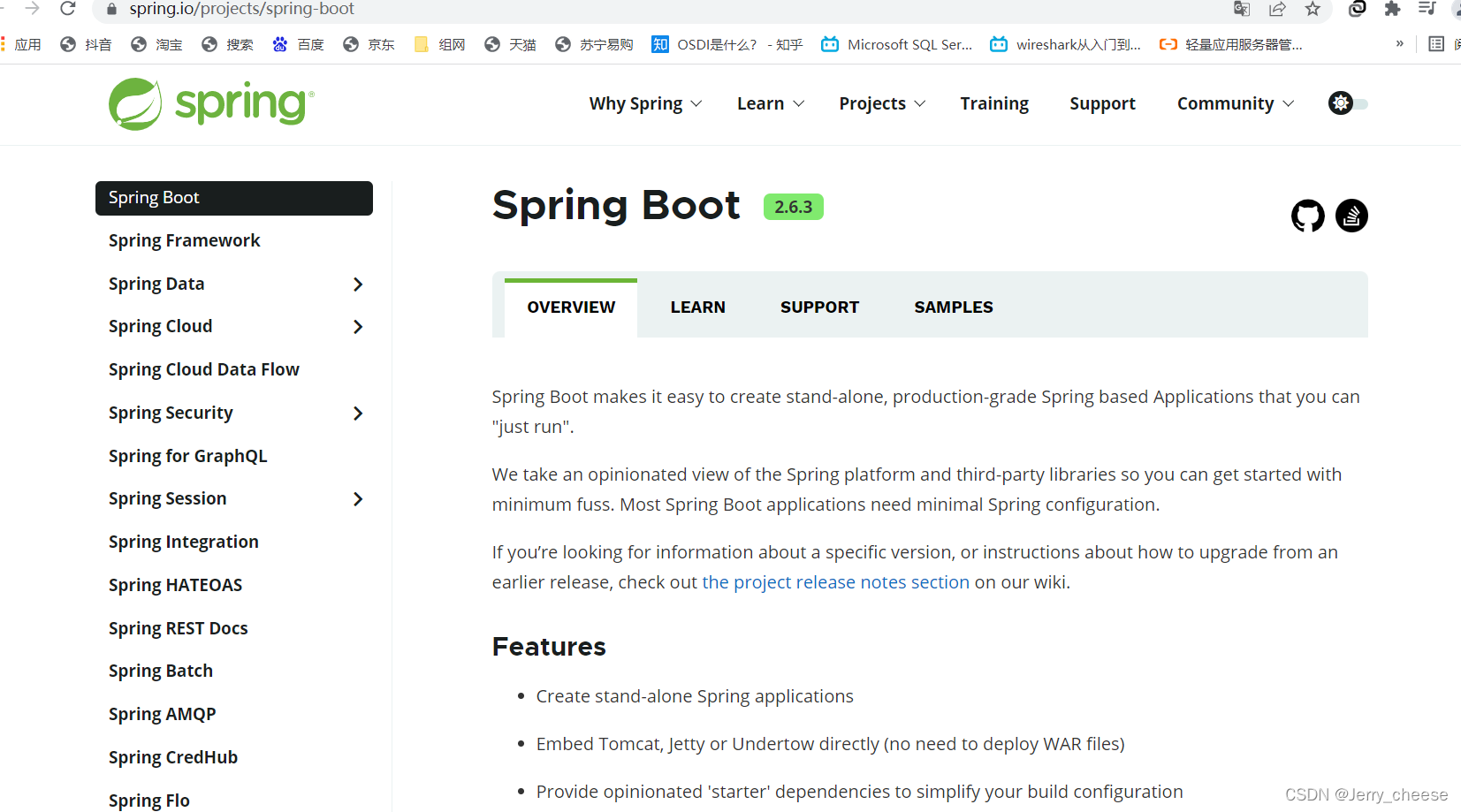Expand Why Spring menu
Image resolution: width=1461 pixels, height=812 pixels.
pyautogui.click(x=645, y=103)
